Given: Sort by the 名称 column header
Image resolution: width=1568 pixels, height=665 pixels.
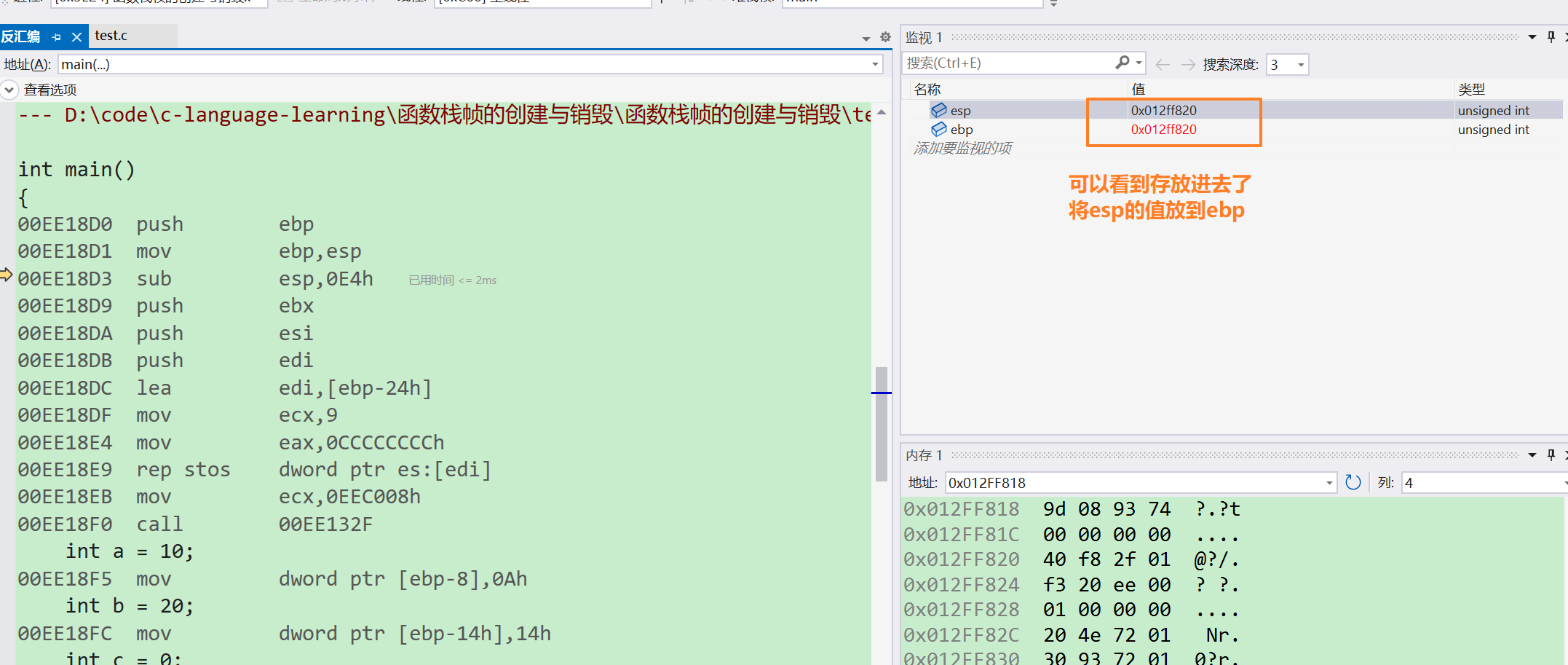Looking at the screenshot, I should pos(927,89).
